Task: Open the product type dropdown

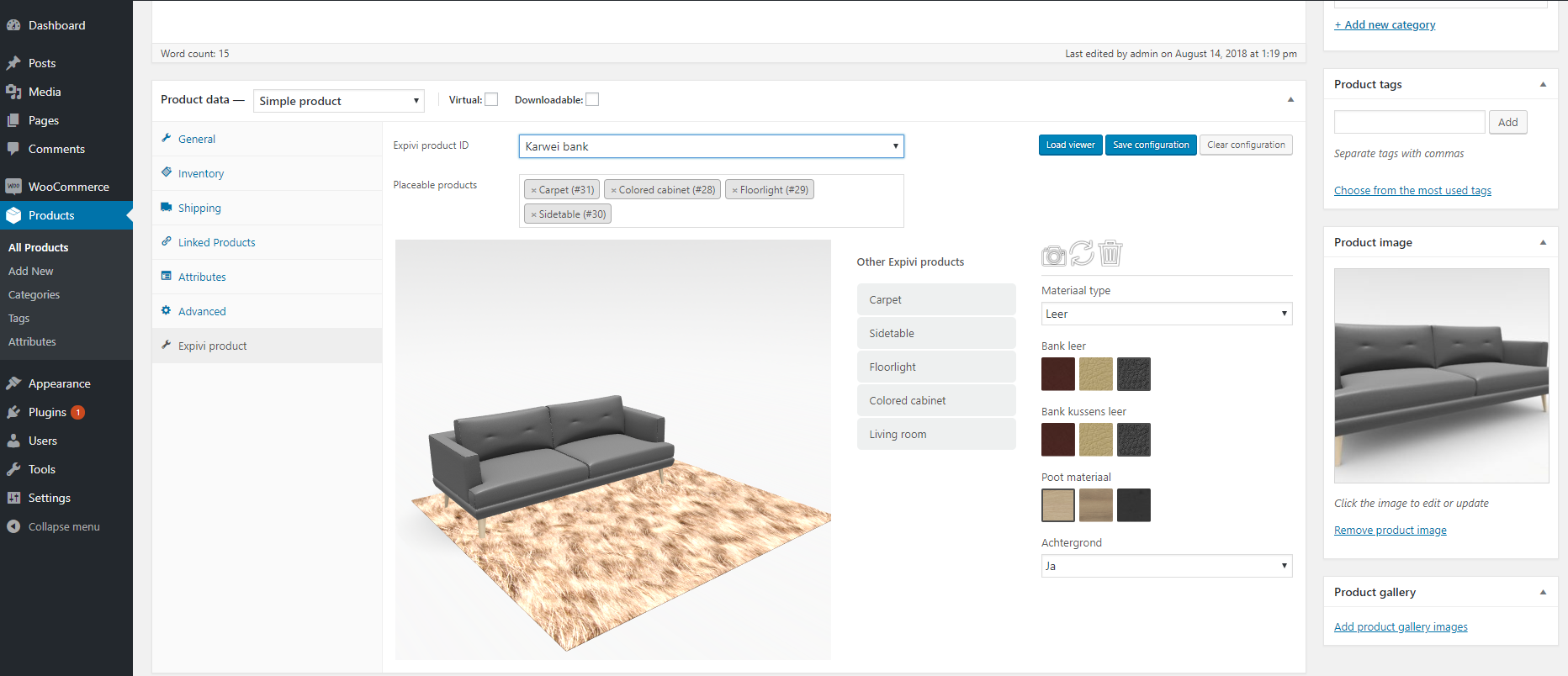Action: click(x=338, y=101)
